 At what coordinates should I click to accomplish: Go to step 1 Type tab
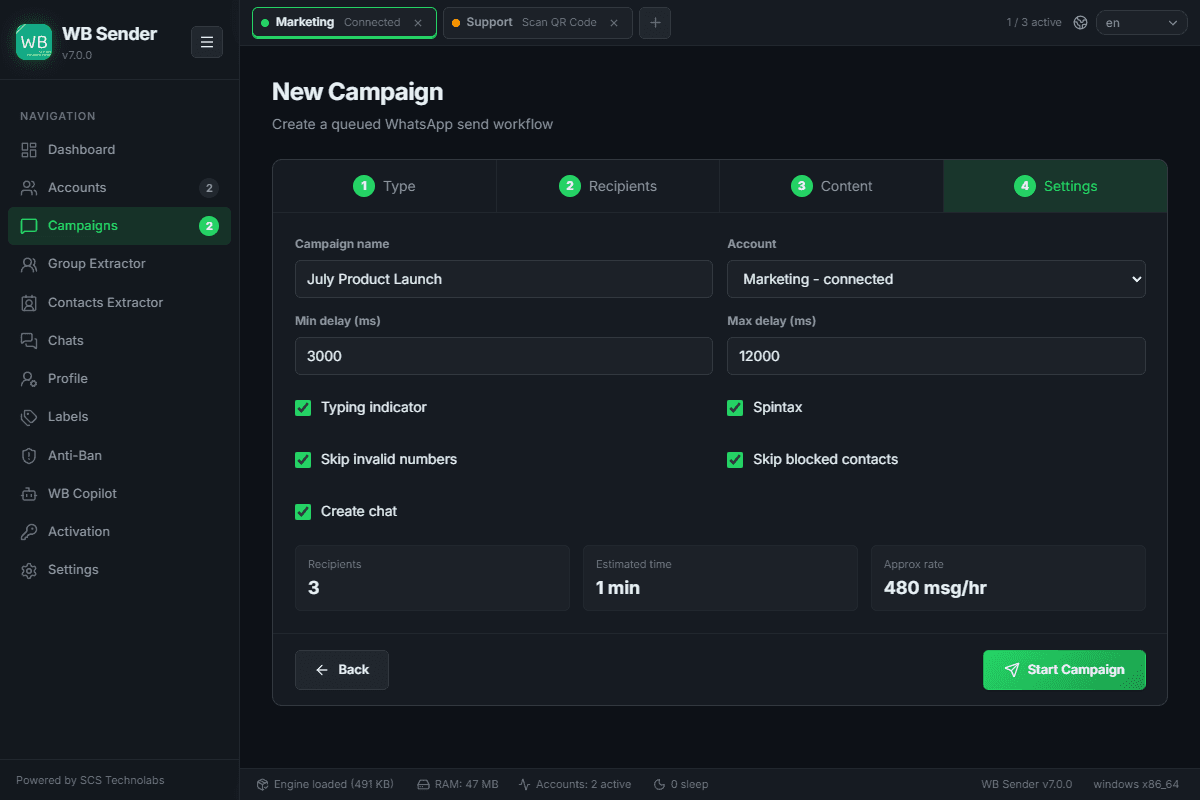385,186
